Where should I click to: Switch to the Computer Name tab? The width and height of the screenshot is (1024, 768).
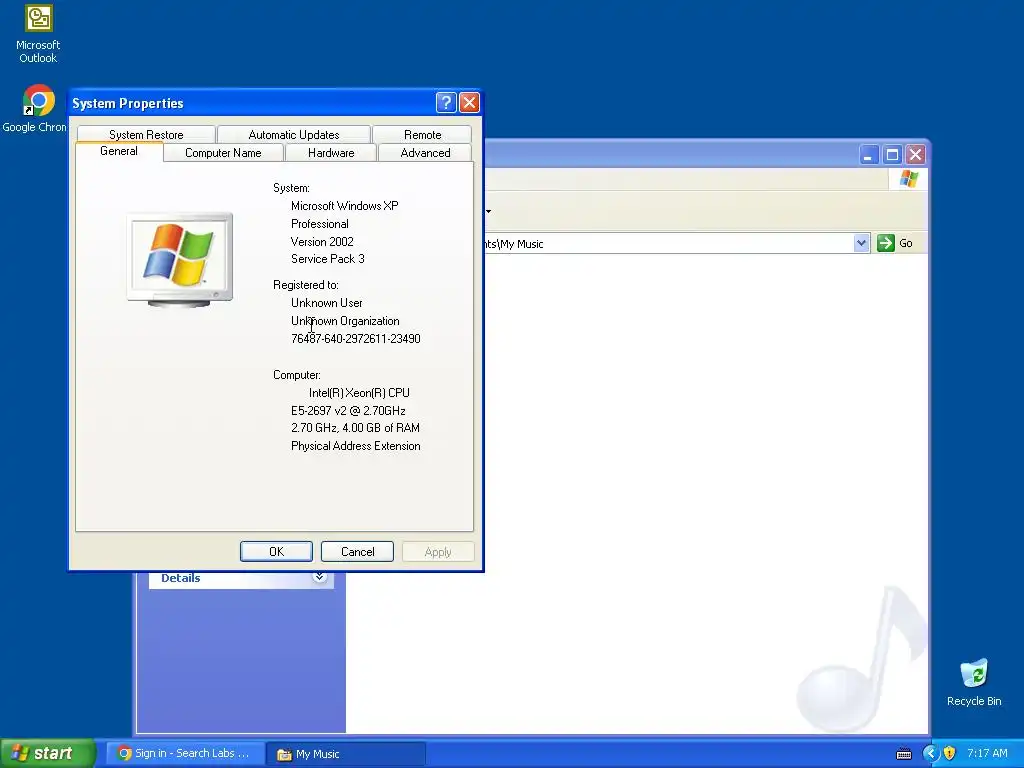(x=223, y=153)
